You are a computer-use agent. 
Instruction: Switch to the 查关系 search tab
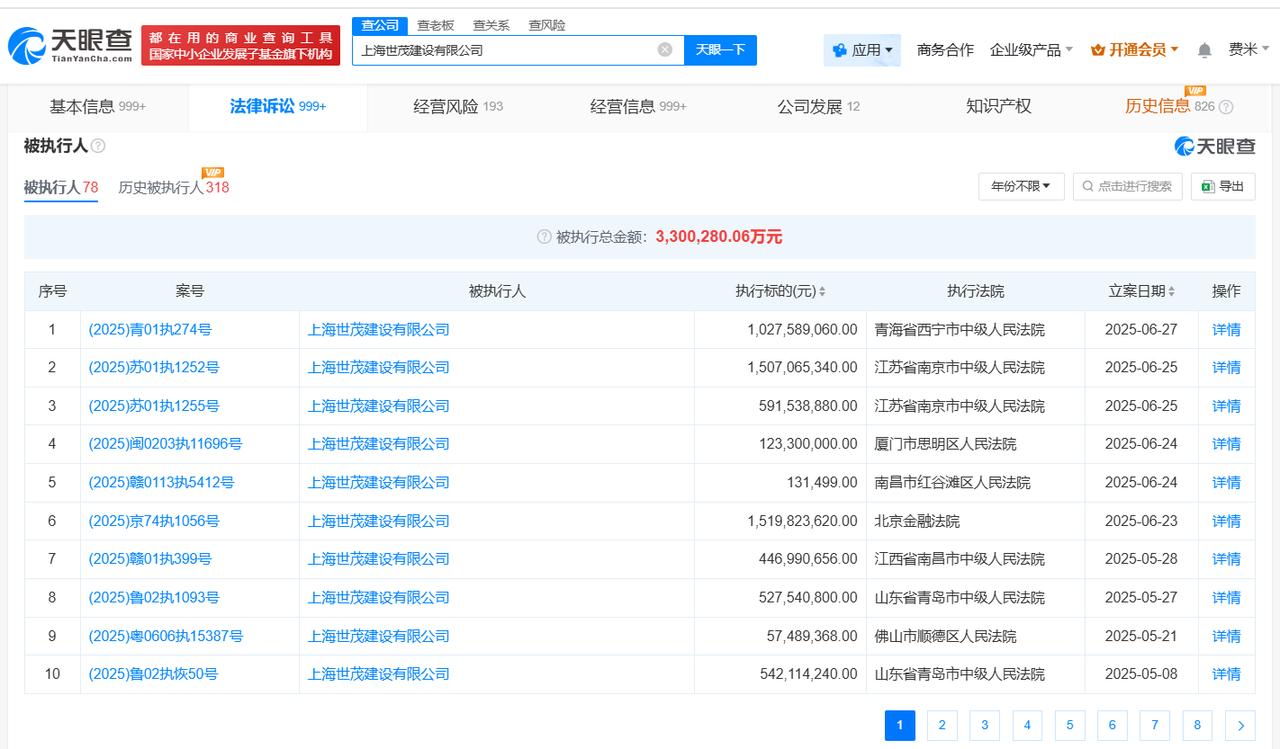491,25
